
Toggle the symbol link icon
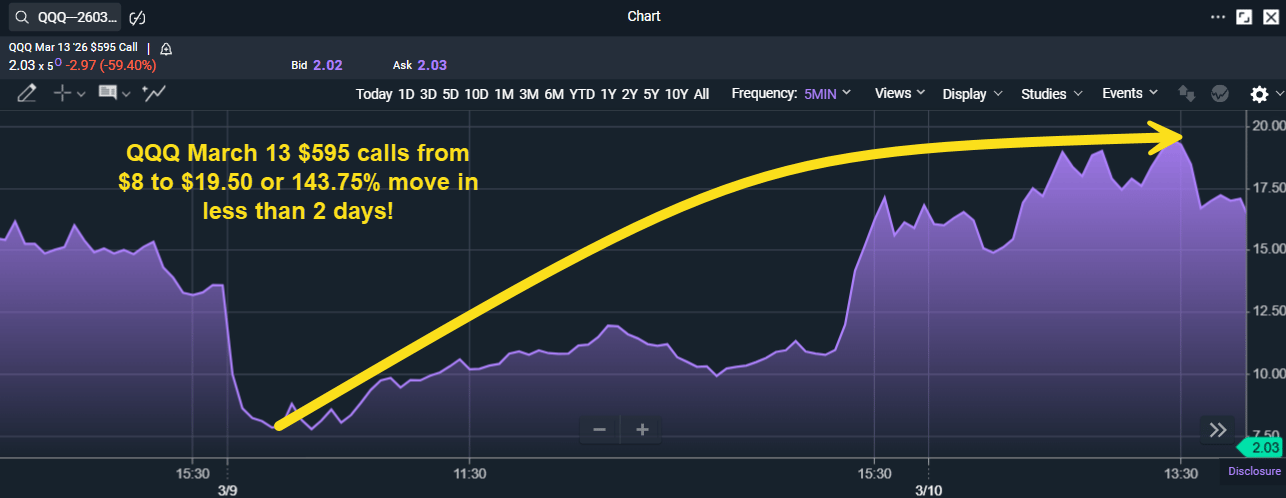click(139, 17)
